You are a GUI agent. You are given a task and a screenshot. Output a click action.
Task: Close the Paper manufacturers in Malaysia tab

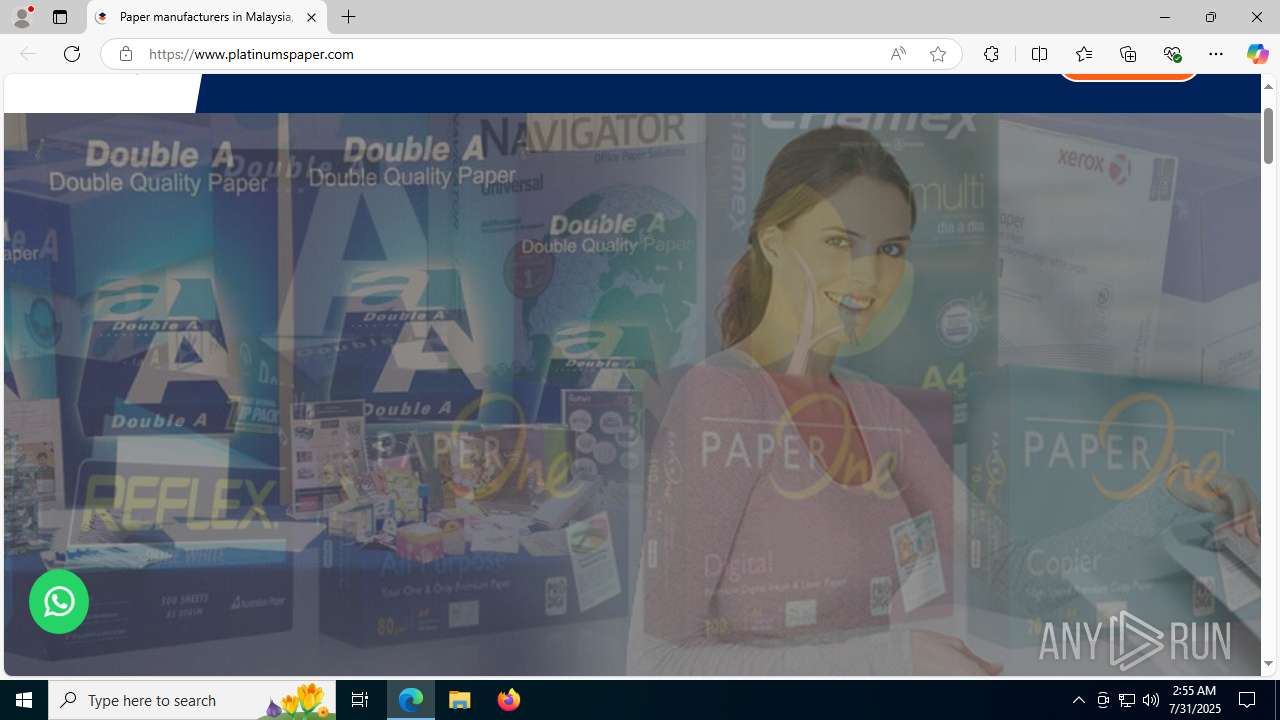311,17
